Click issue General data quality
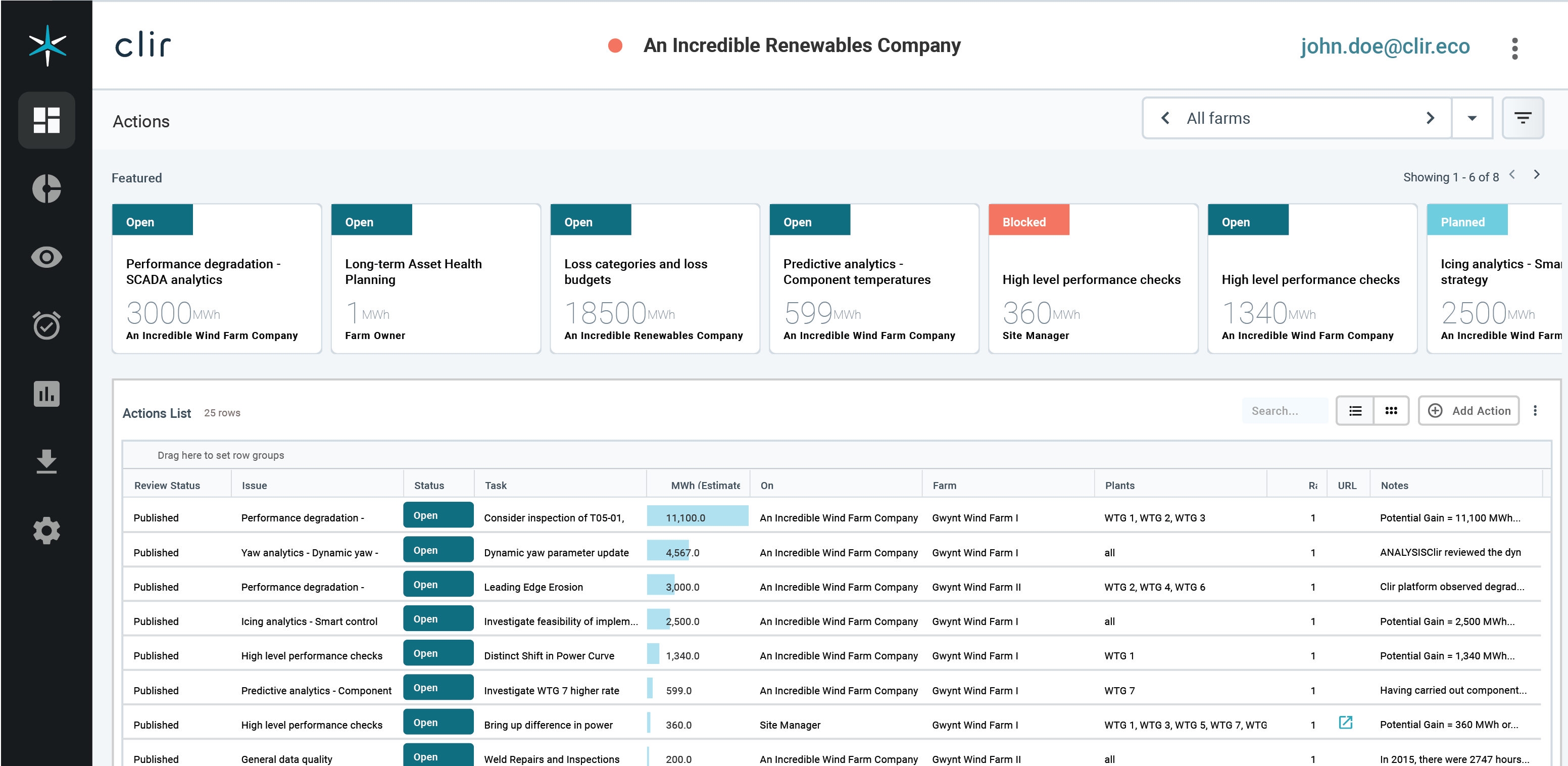The height and width of the screenshot is (766, 1568). tap(287, 759)
